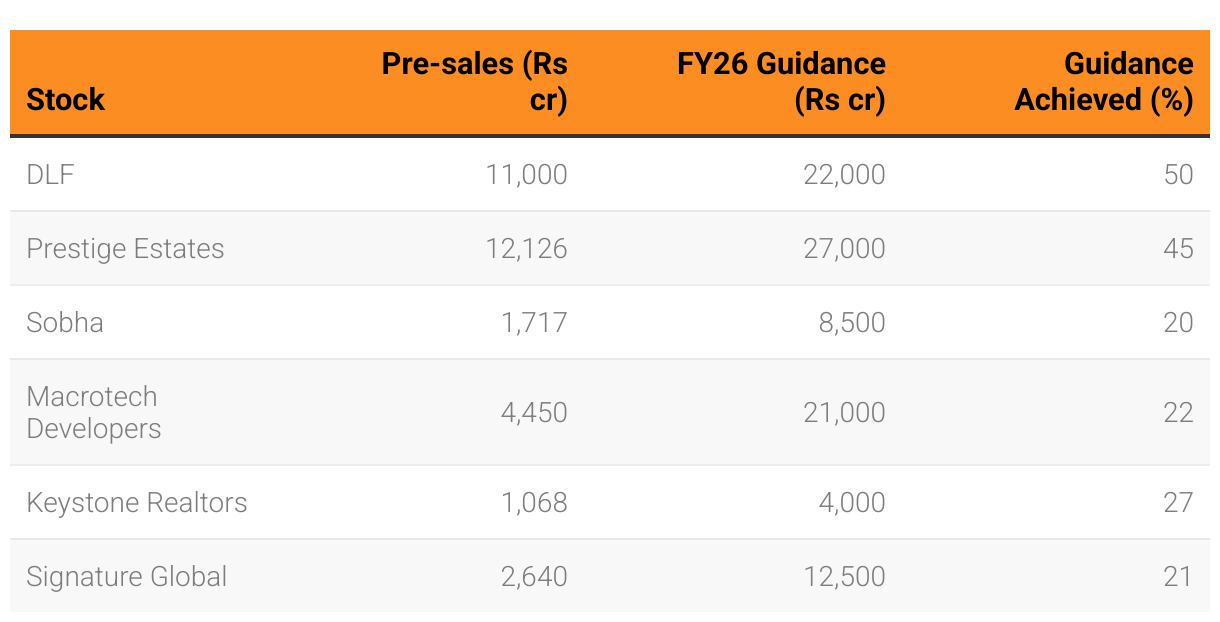Image resolution: width=1220 pixels, height=622 pixels.
Task: Click Macrotech guidance value 21,000
Action: pyautogui.click(x=845, y=412)
